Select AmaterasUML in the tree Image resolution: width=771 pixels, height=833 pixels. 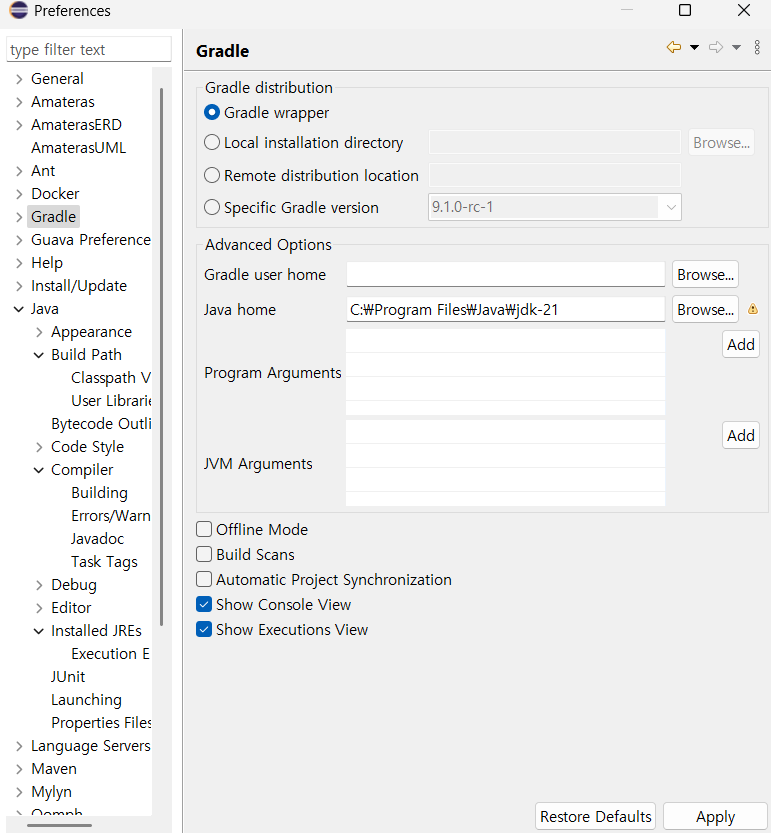pyautogui.click(x=79, y=148)
